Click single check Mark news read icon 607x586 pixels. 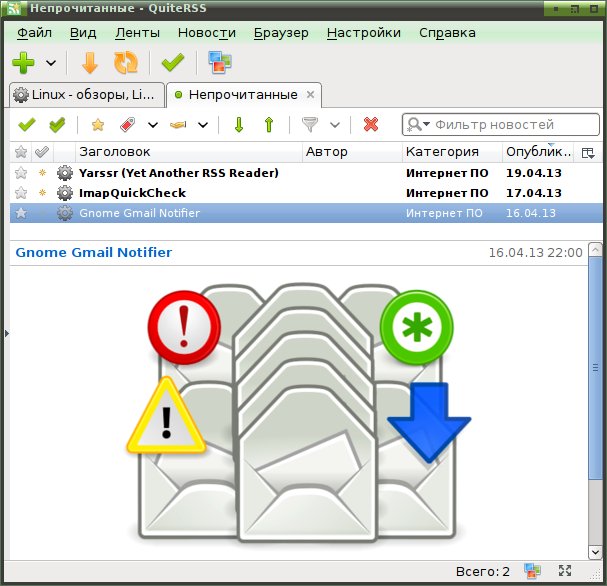[27, 125]
